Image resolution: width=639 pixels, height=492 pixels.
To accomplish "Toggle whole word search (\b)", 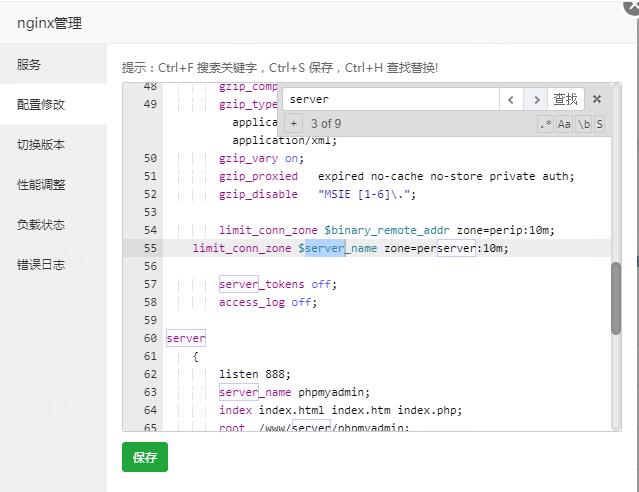I will click(x=584, y=124).
